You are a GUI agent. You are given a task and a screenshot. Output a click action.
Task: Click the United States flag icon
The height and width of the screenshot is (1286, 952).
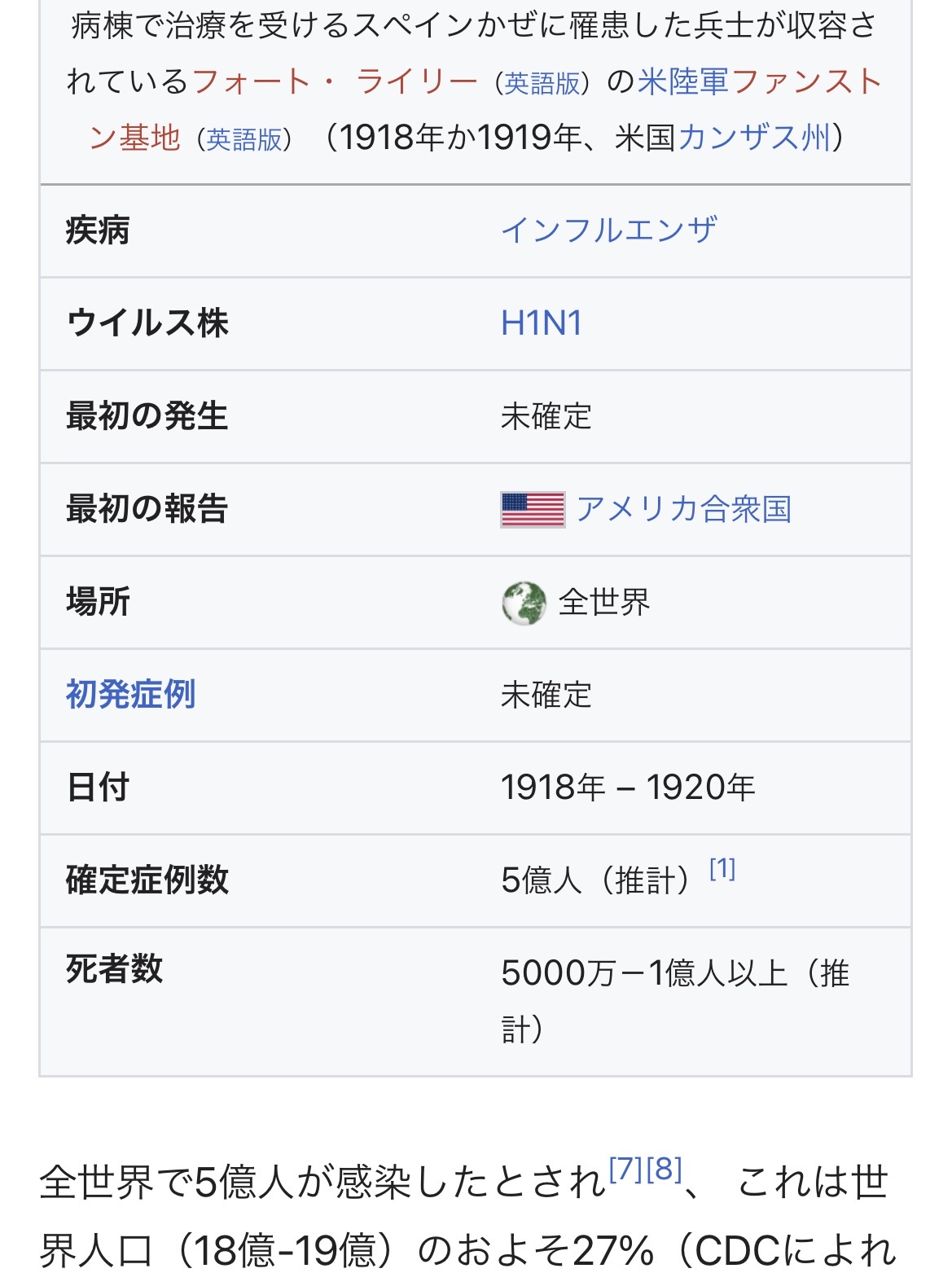click(533, 510)
